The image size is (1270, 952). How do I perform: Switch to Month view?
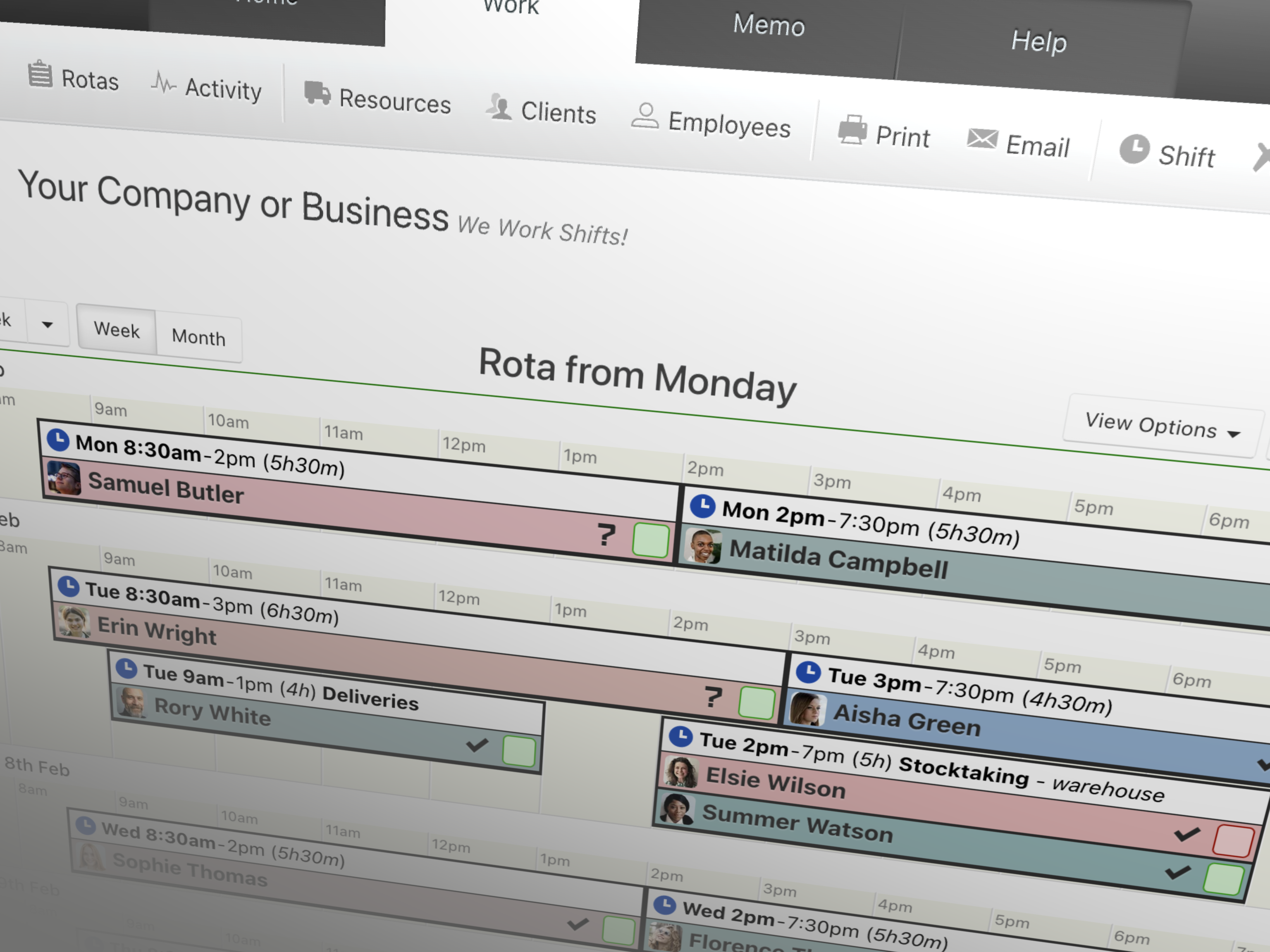(199, 337)
